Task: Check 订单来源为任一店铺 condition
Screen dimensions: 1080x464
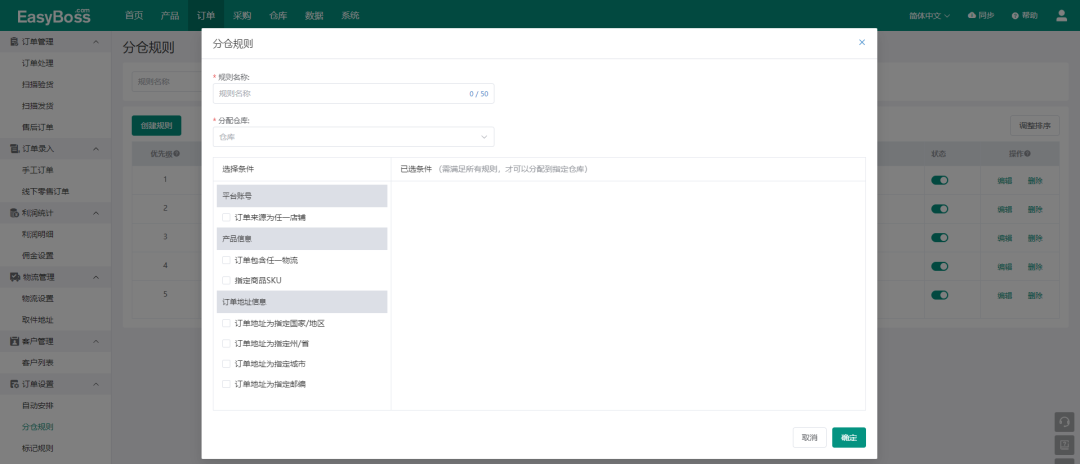Action: click(x=226, y=217)
